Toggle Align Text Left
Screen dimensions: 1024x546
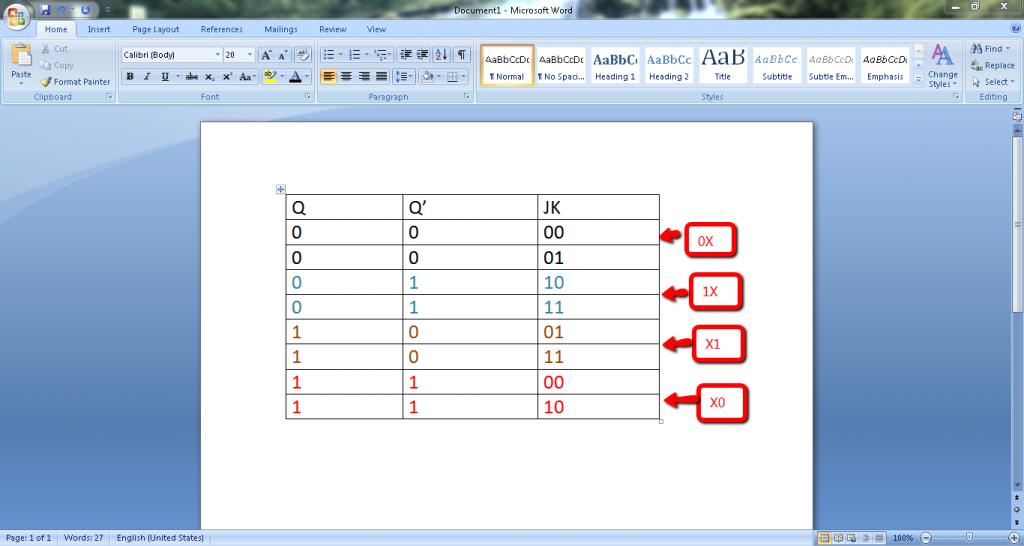pyautogui.click(x=329, y=77)
